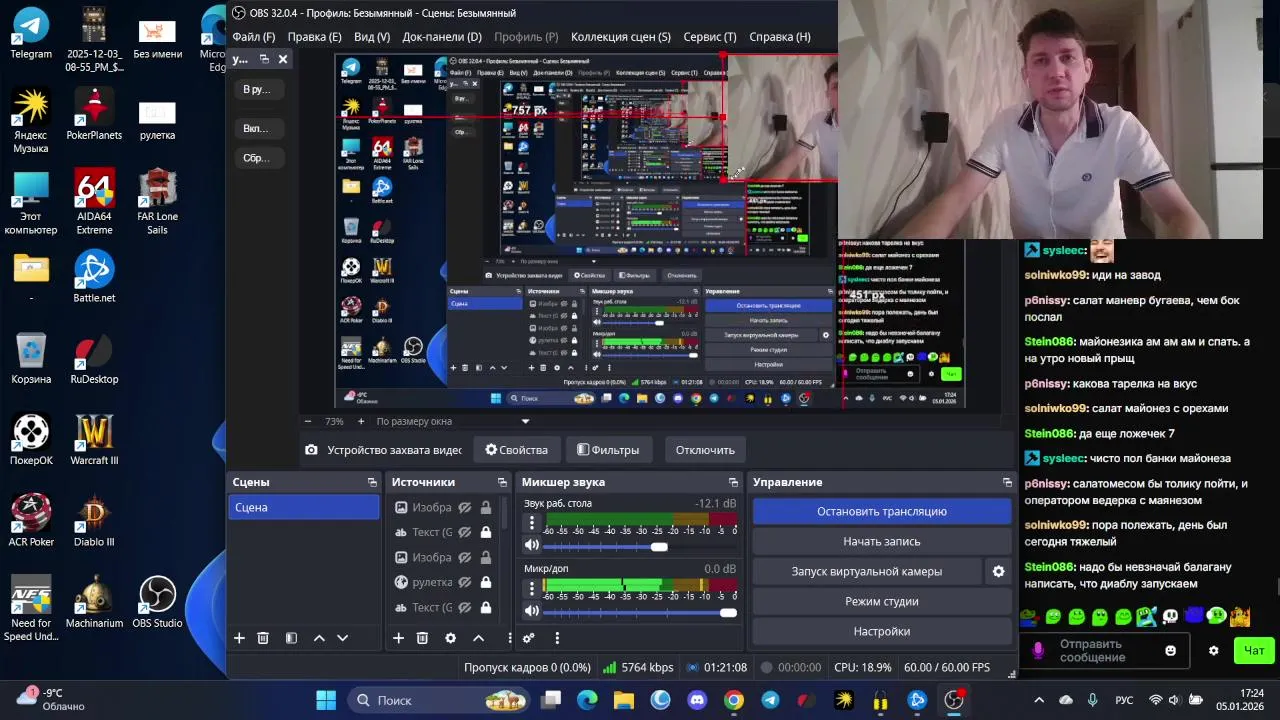
Task: Click Начать запись button
Action: coord(882,541)
